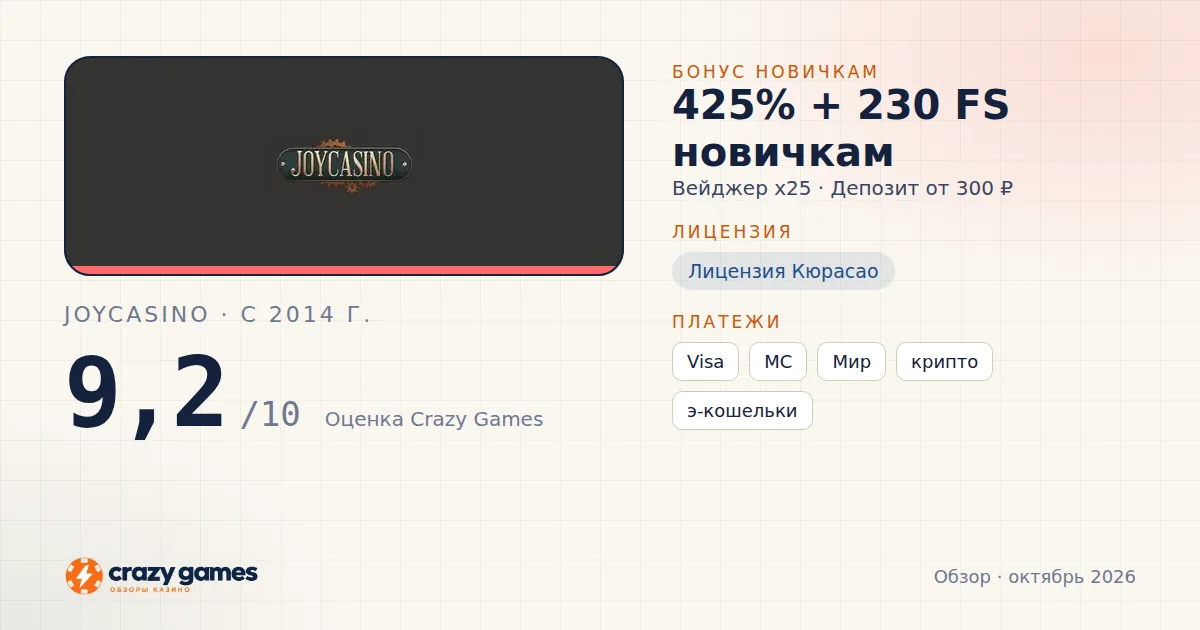The image size is (1200, 630).
Task: Select the MC payment chip
Action: (778, 362)
